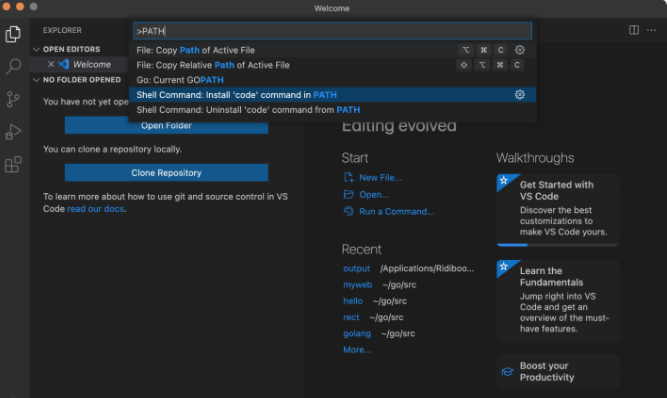This screenshot has height=398, width=667.
Task: Open the Extensions view icon
Action: [13, 165]
